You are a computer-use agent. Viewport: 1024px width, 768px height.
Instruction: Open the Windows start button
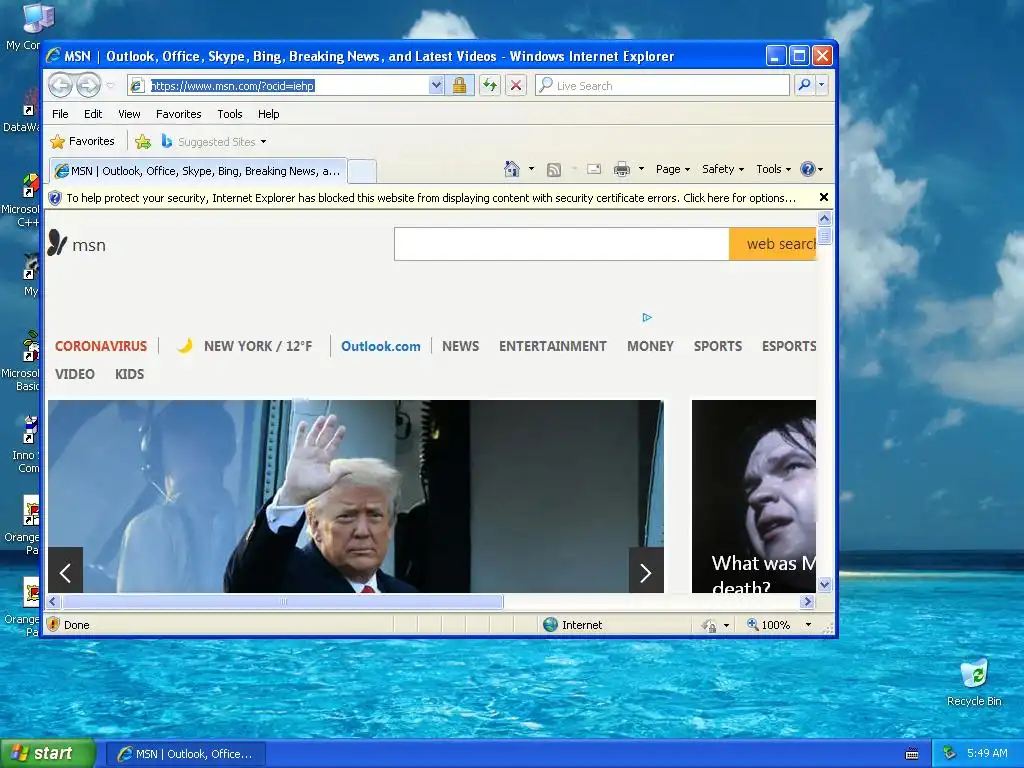(x=47, y=754)
